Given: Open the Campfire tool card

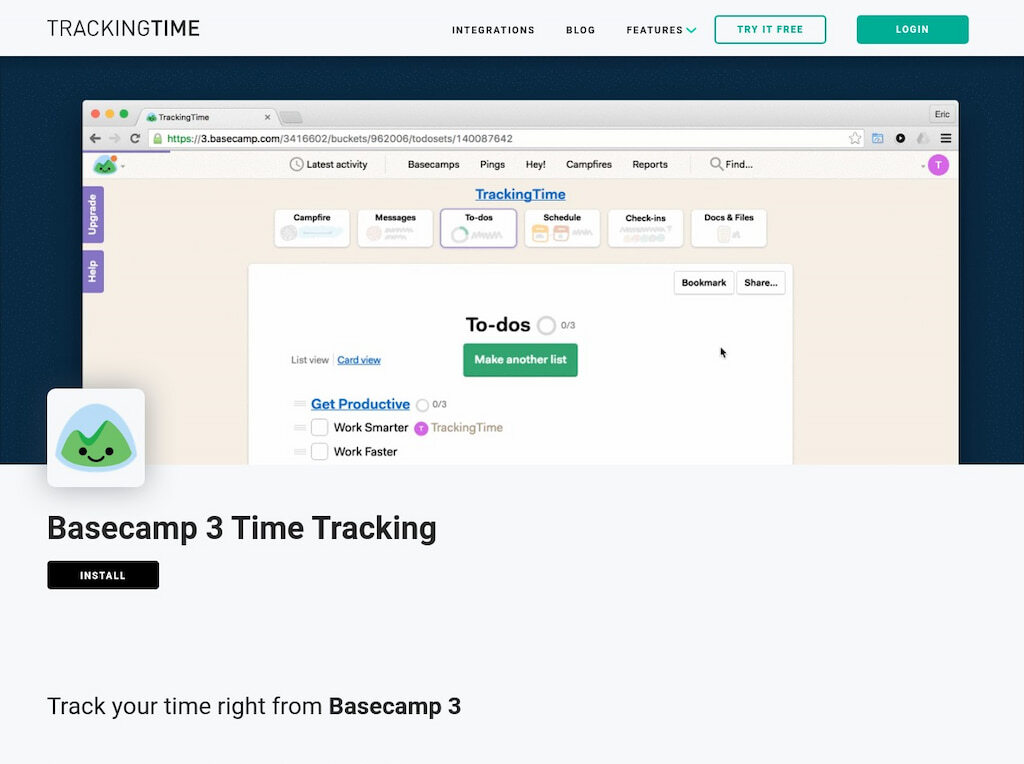Looking at the screenshot, I should pyautogui.click(x=311, y=228).
